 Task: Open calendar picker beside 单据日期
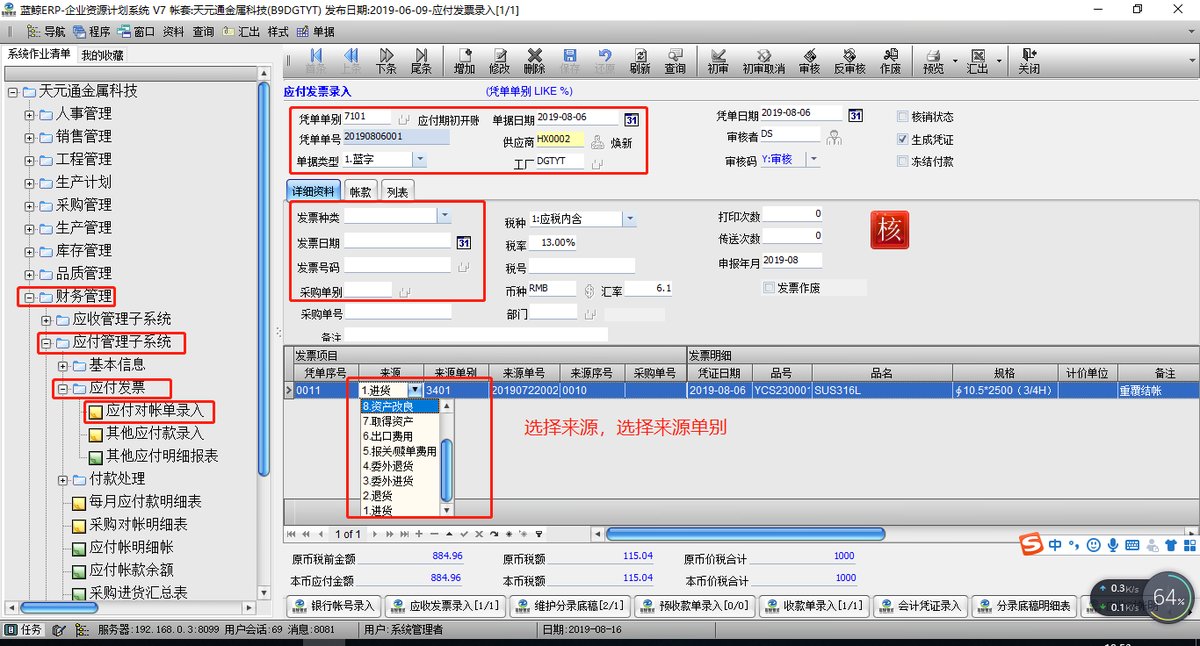(631, 119)
